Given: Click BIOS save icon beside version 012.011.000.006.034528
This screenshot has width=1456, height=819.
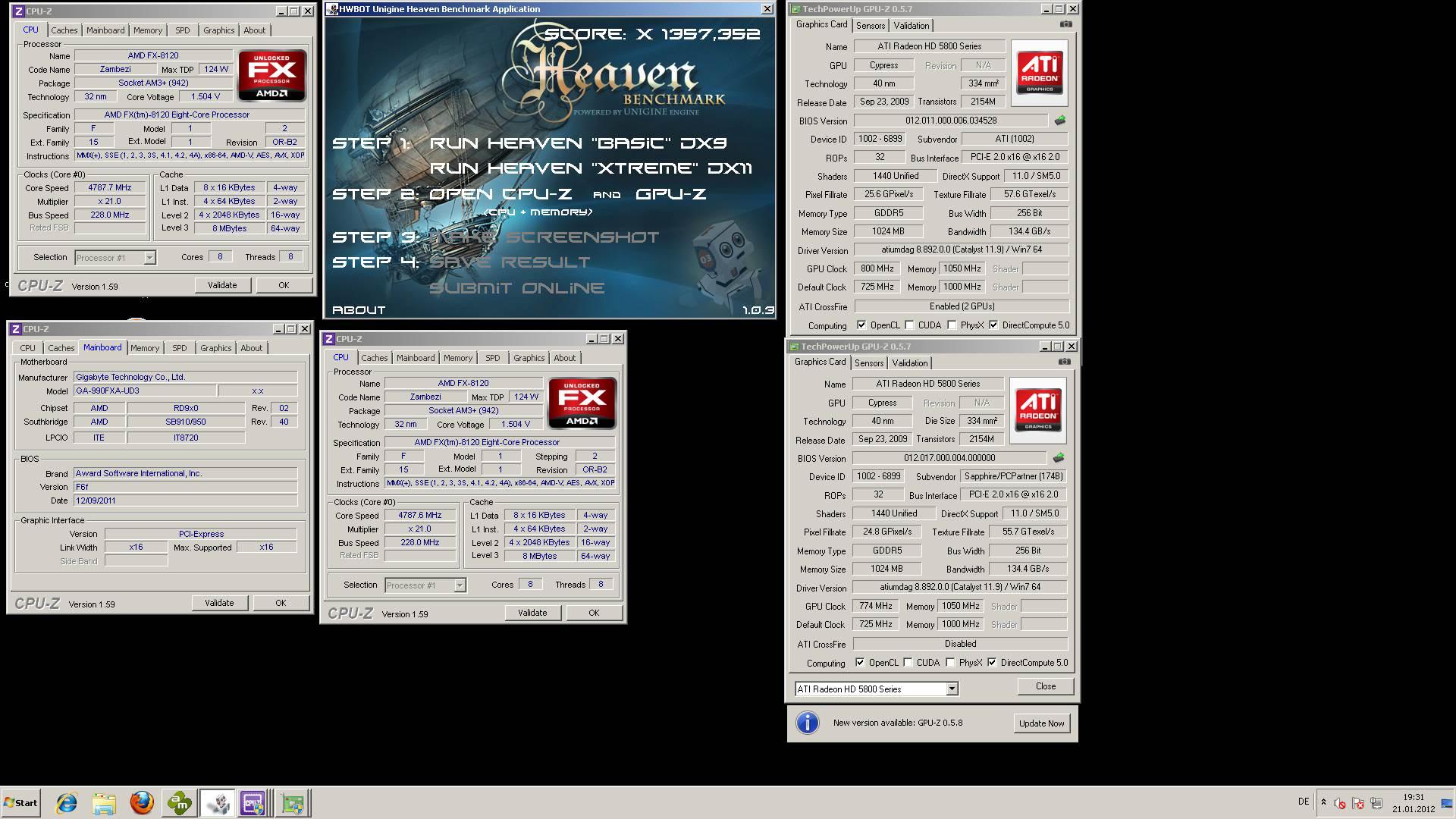Looking at the screenshot, I should coord(1059,121).
